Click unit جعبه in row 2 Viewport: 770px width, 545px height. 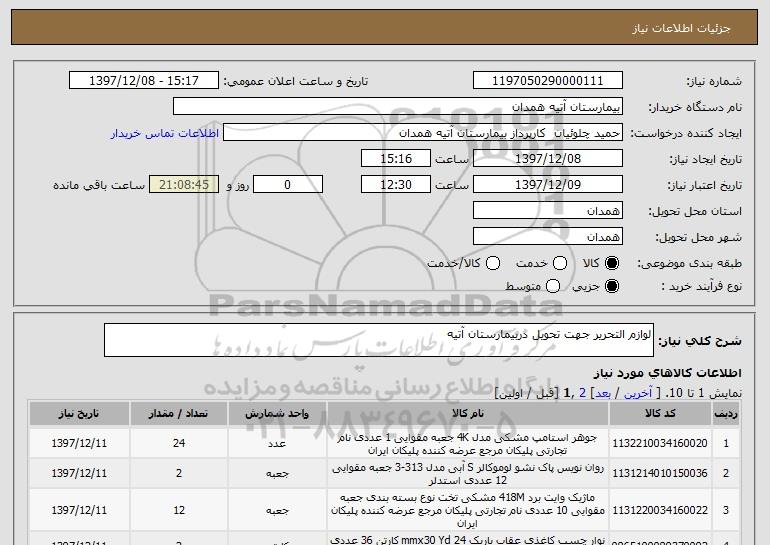(277, 474)
